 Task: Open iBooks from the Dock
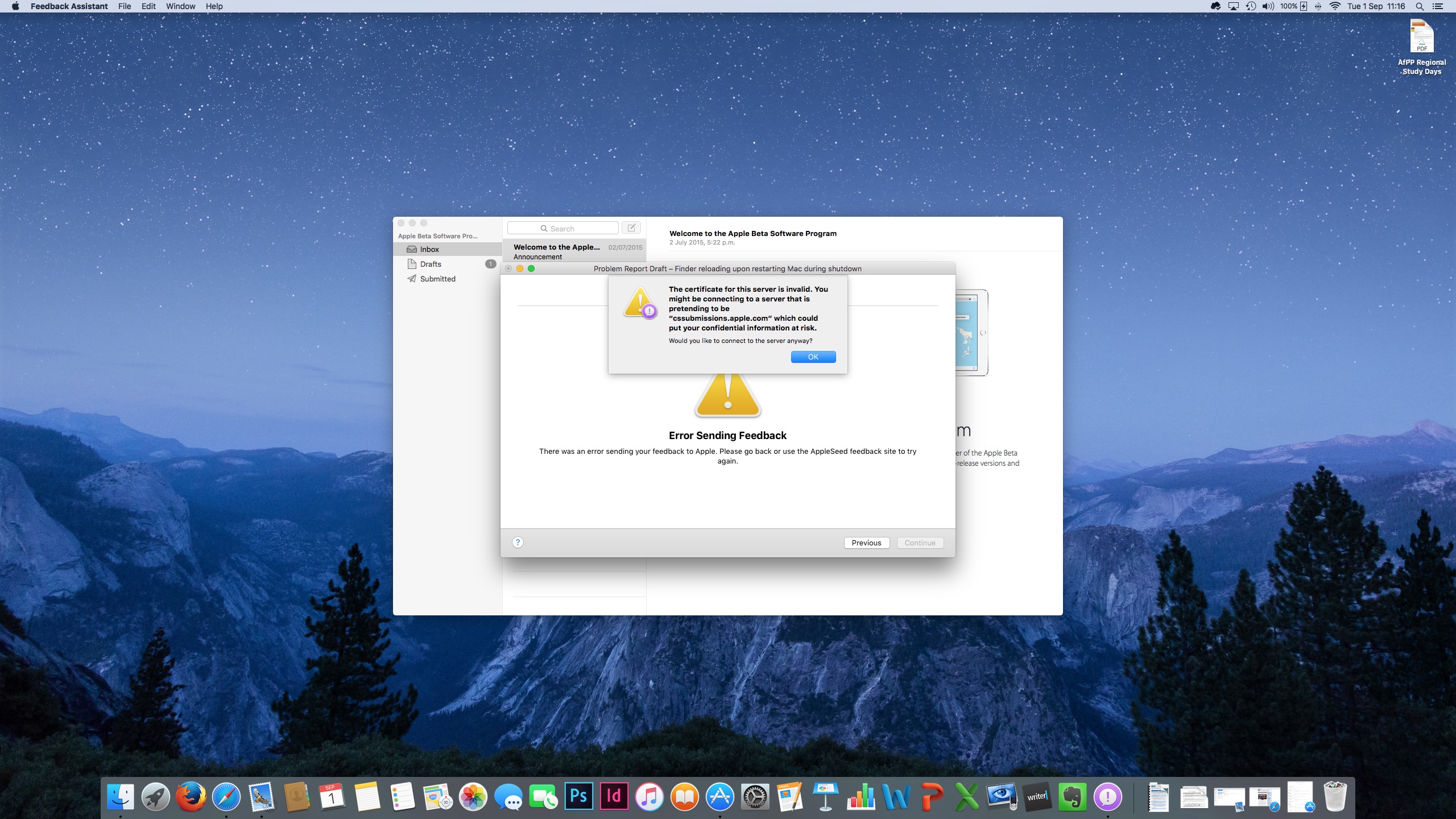(x=685, y=796)
